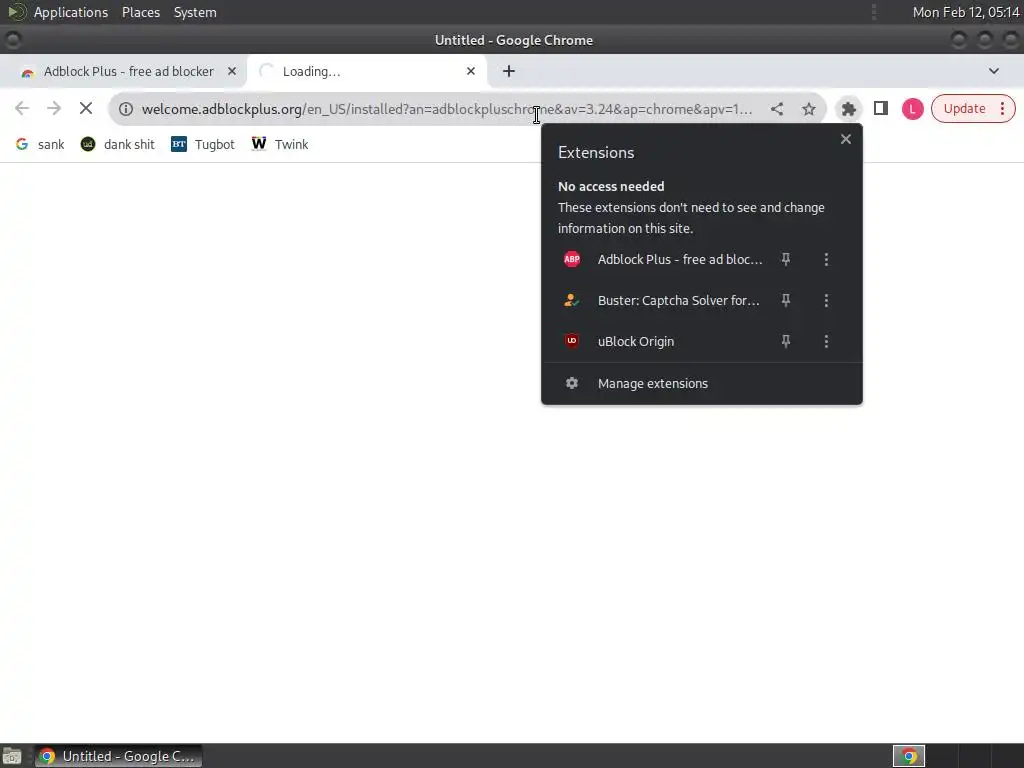Open more options for Buster

[x=826, y=300]
